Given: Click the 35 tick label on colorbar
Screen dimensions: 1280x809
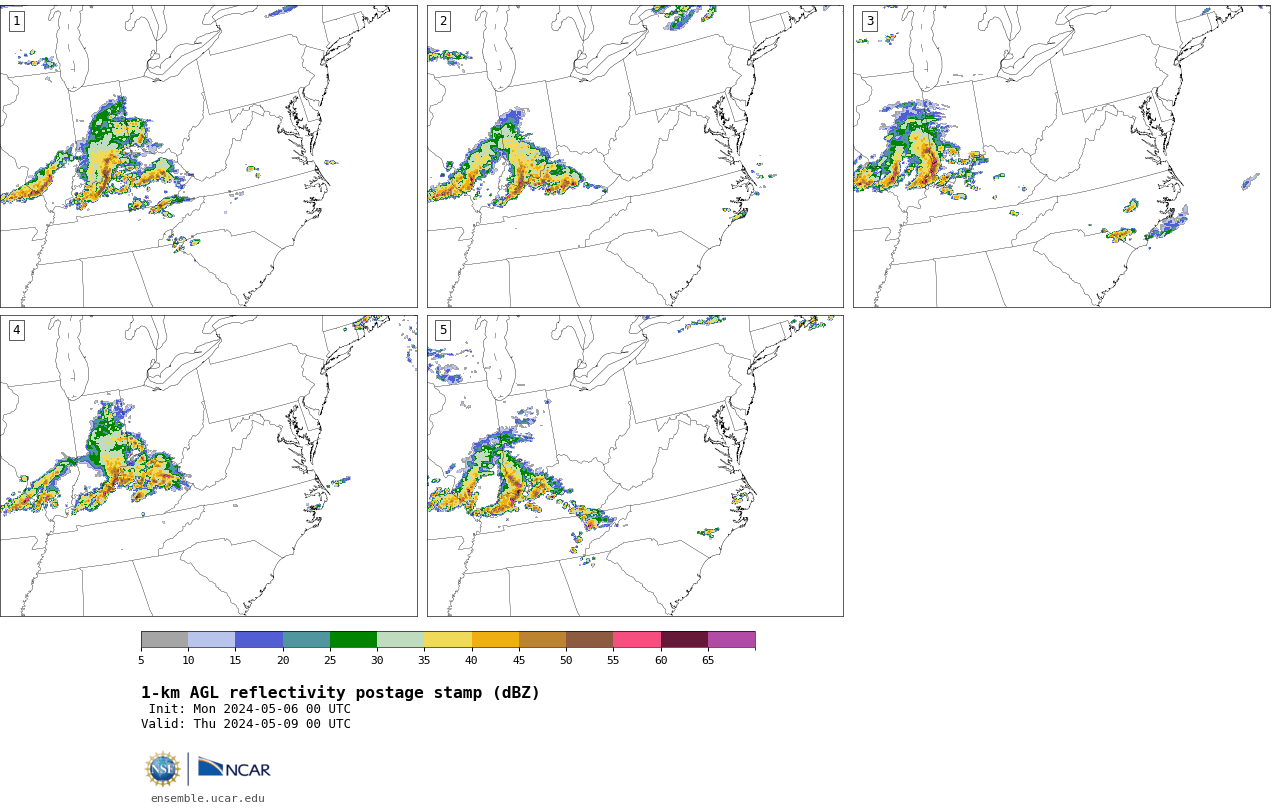Looking at the screenshot, I should pyautogui.click(x=424, y=660).
